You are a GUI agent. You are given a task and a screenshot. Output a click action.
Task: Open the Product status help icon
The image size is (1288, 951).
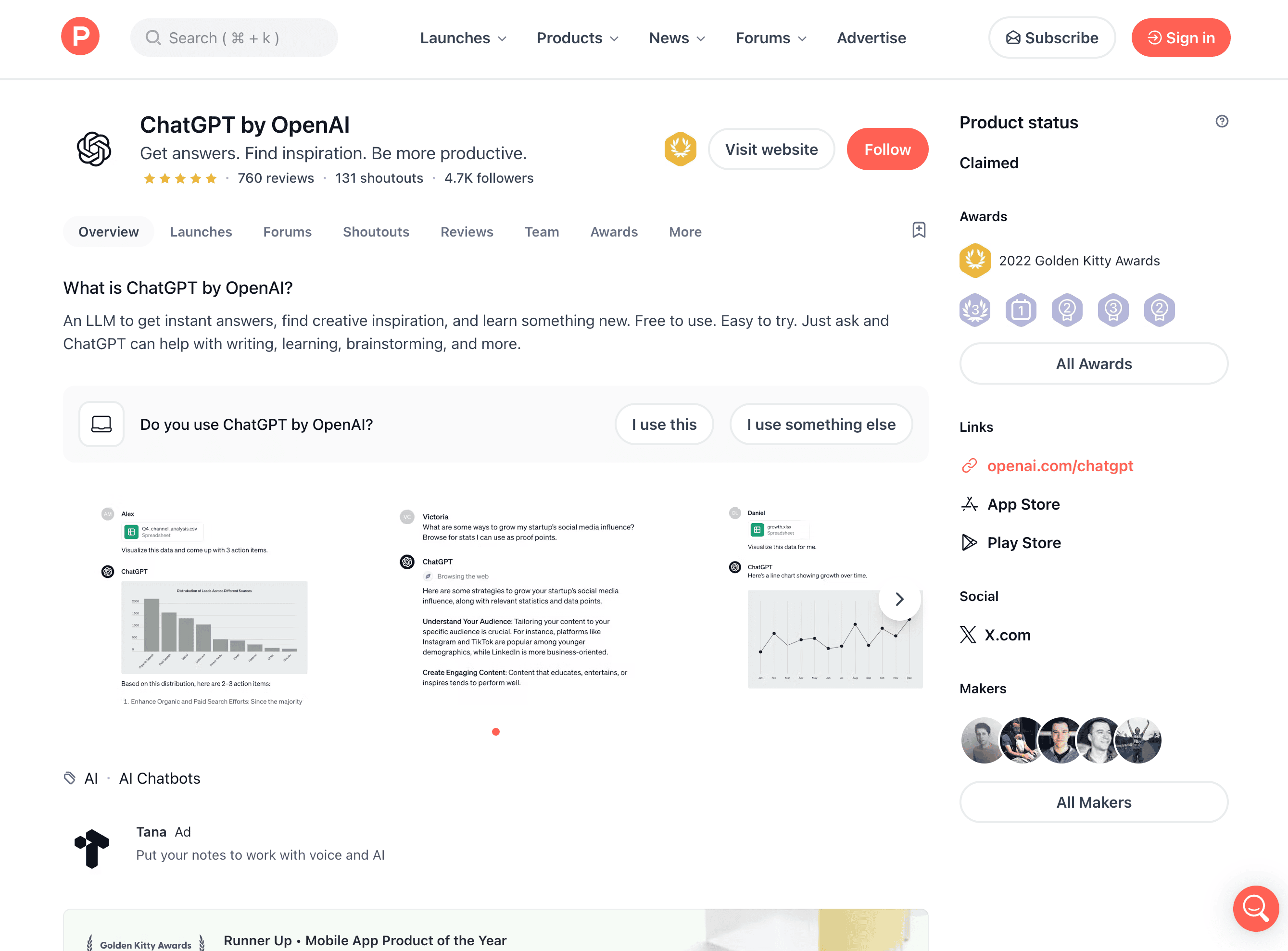coord(1221,122)
